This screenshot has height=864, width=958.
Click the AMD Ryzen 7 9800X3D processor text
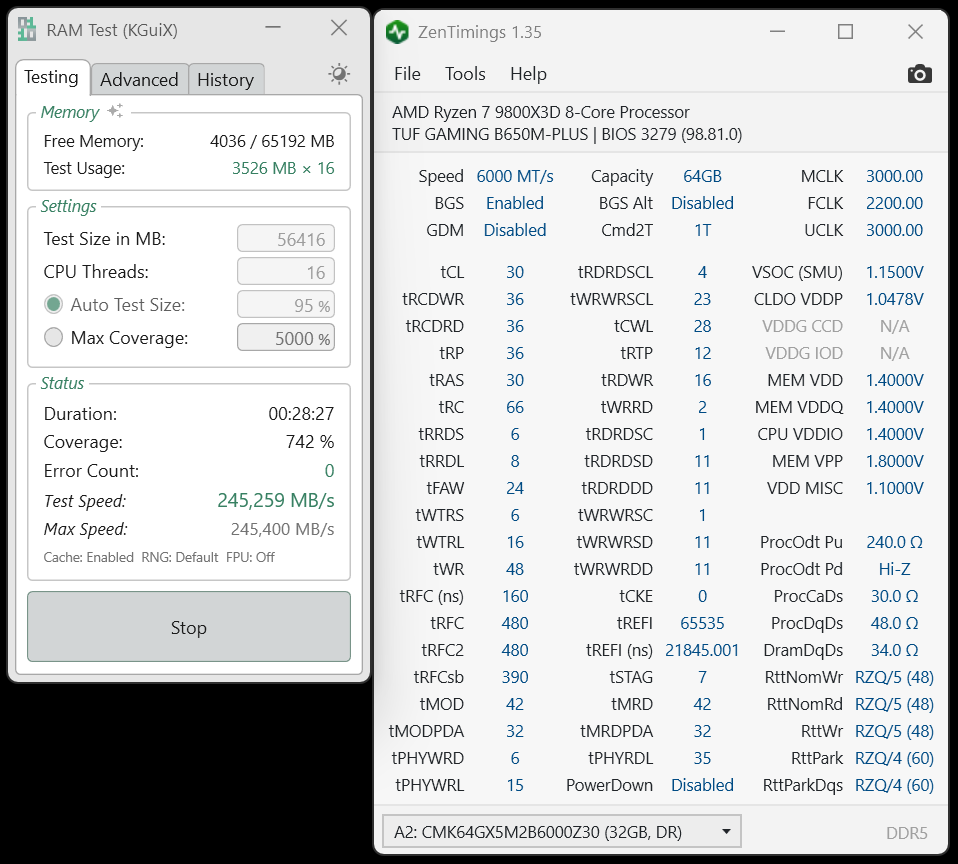(x=541, y=112)
